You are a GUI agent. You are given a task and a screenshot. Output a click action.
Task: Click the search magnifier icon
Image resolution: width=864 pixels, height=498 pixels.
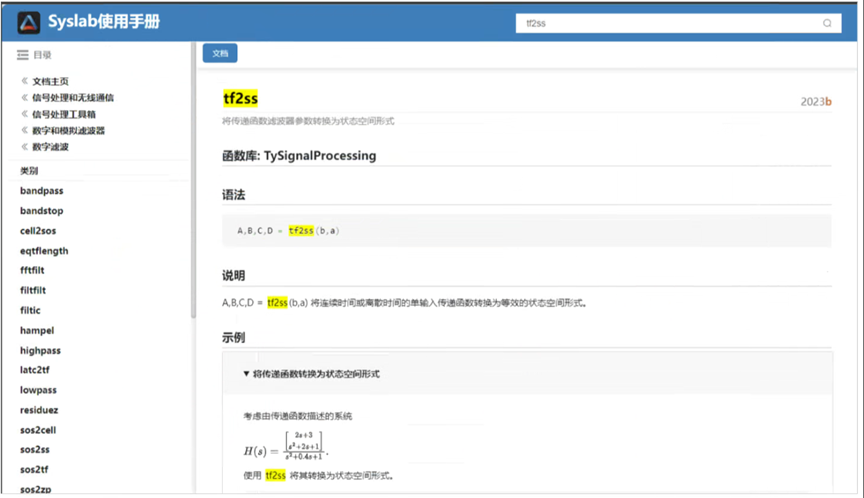click(x=827, y=23)
